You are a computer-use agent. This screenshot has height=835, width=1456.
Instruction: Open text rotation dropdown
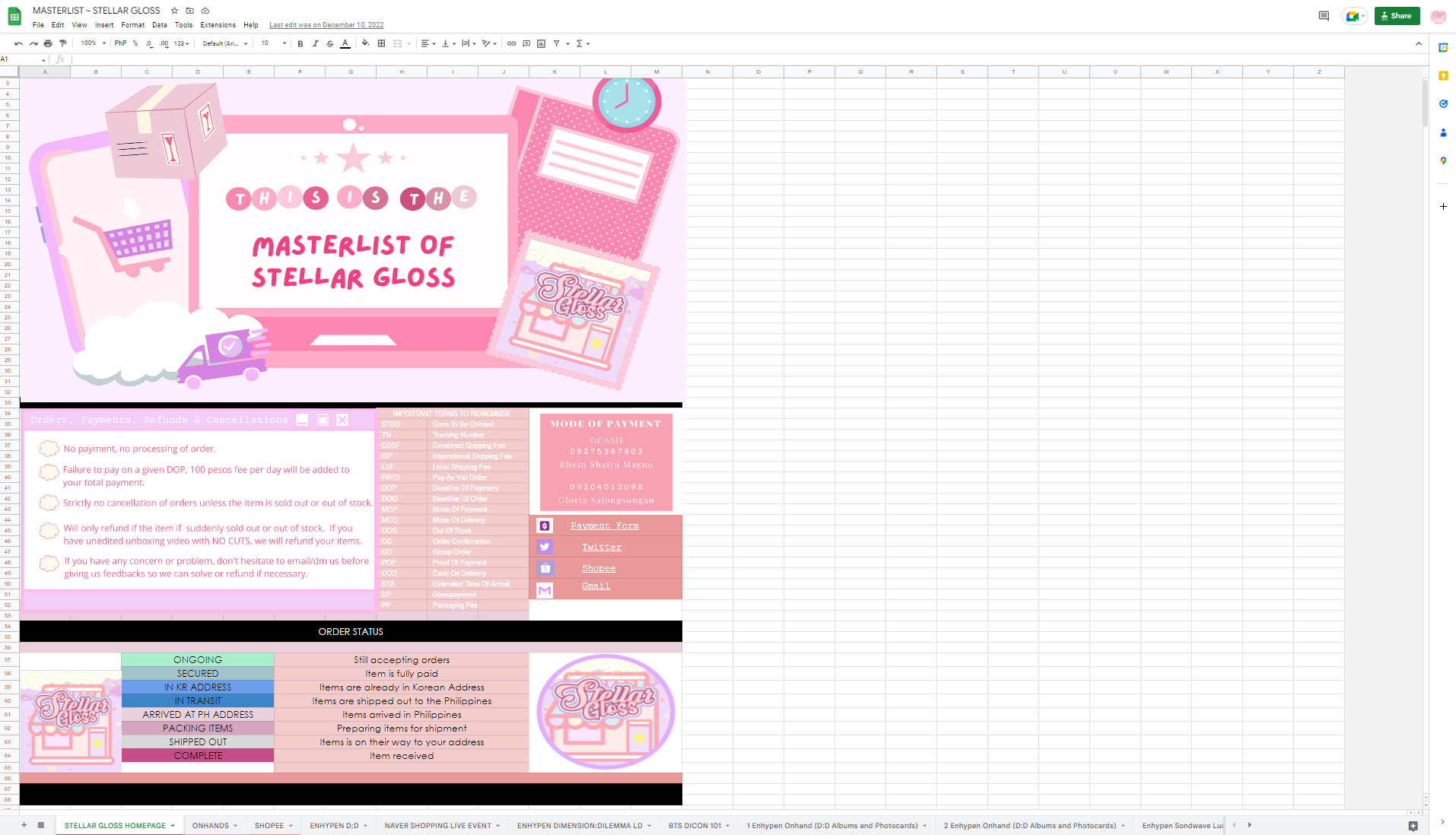pos(489,43)
